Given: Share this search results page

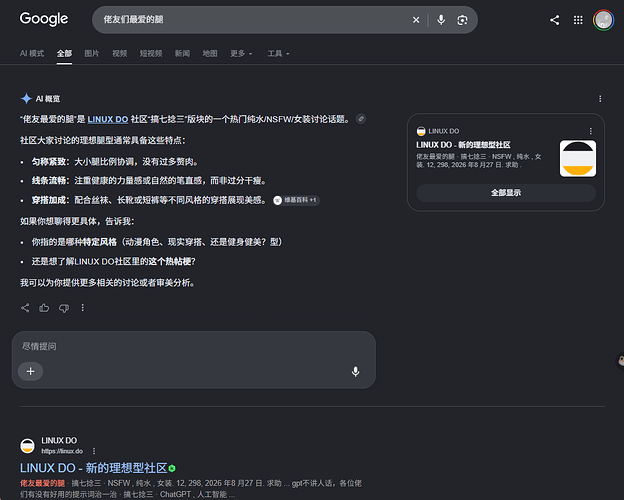Looking at the screenshot, I should 555,20.
